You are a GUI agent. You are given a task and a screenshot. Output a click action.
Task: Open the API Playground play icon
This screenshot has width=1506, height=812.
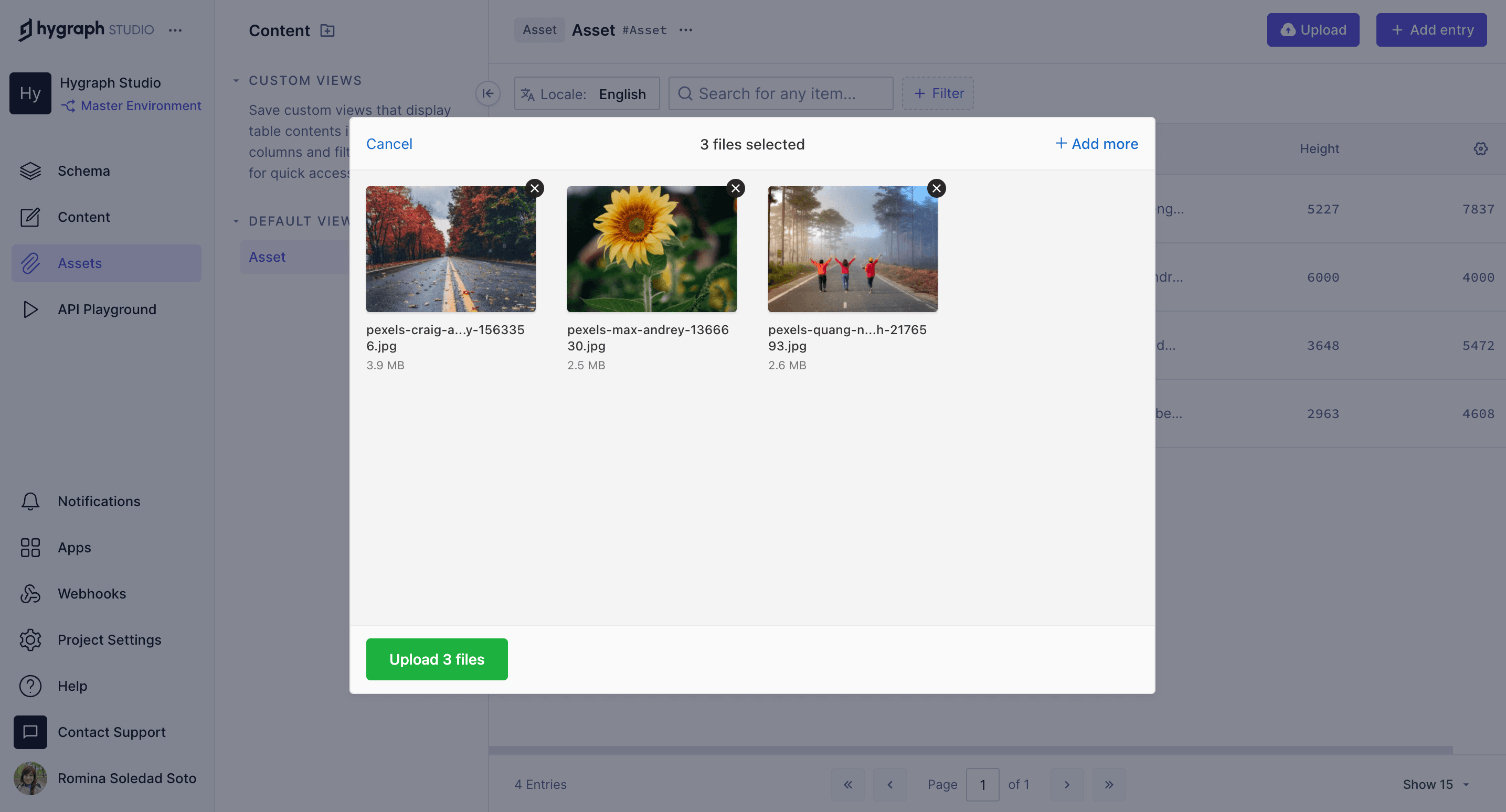tap(30, 309)
